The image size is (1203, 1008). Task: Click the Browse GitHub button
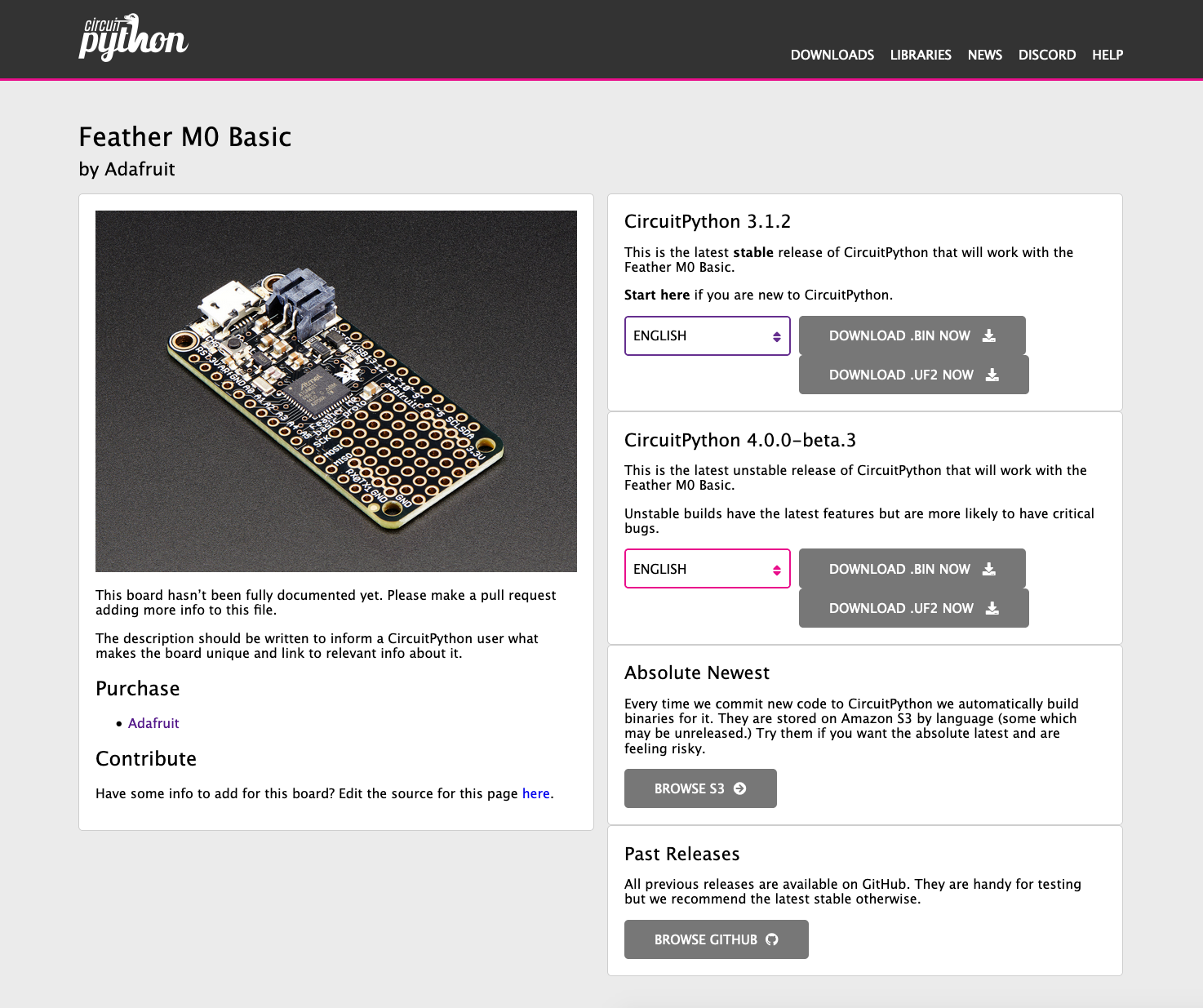[x=716, y=939]
